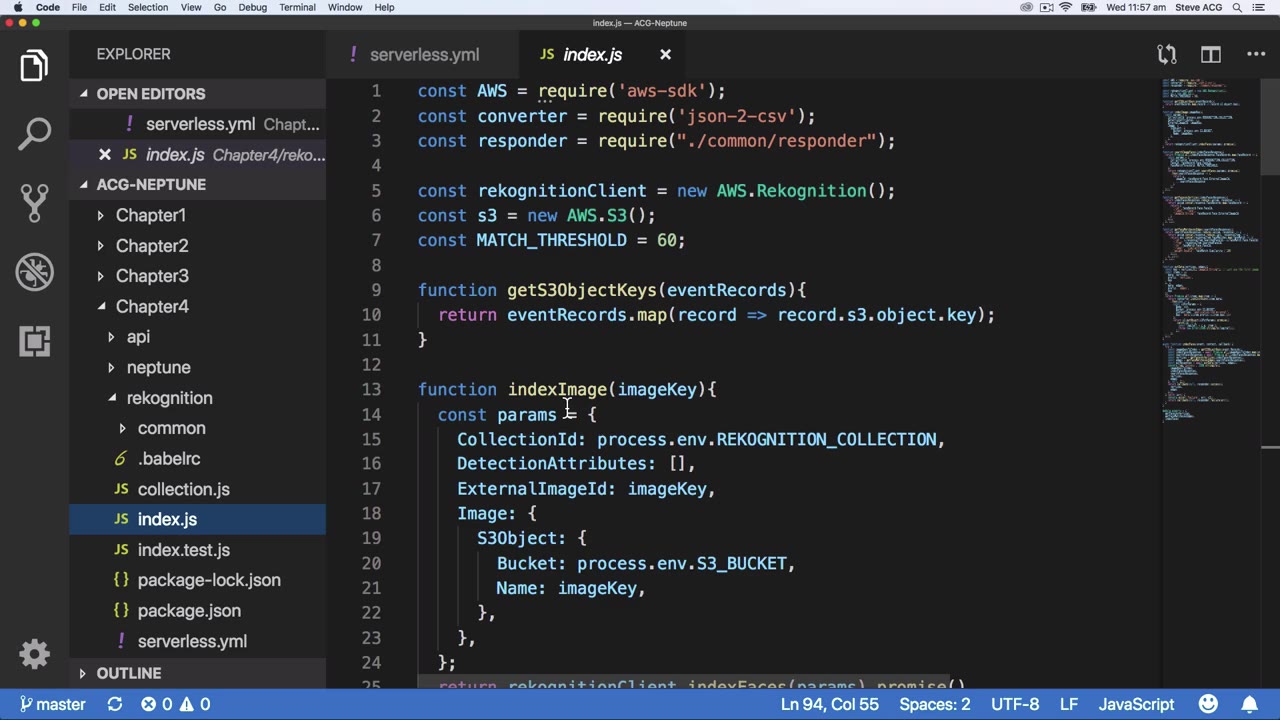Image resolution: width=1280 pixels, height=720 pixels.
Task: Open the Manage gear menu
Action: coord(34,654)
